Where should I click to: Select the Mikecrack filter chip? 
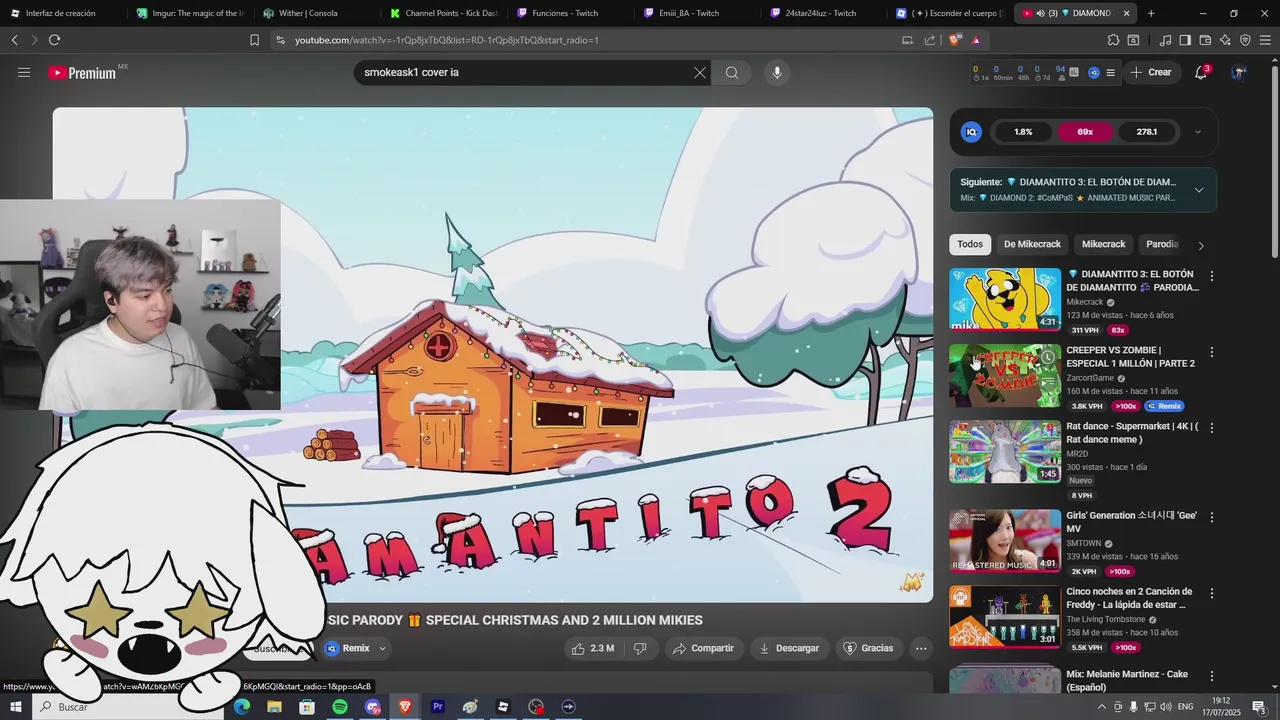tap(1104, 244)
